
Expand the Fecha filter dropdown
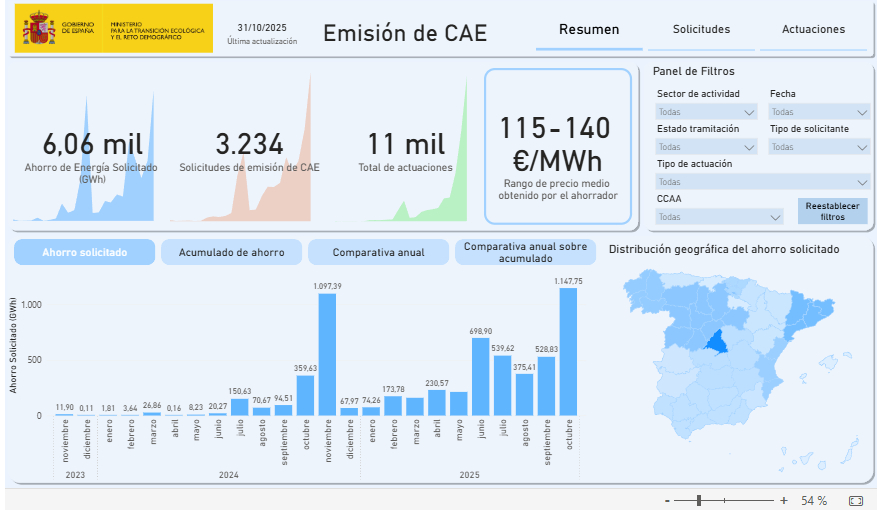(819, 112)
